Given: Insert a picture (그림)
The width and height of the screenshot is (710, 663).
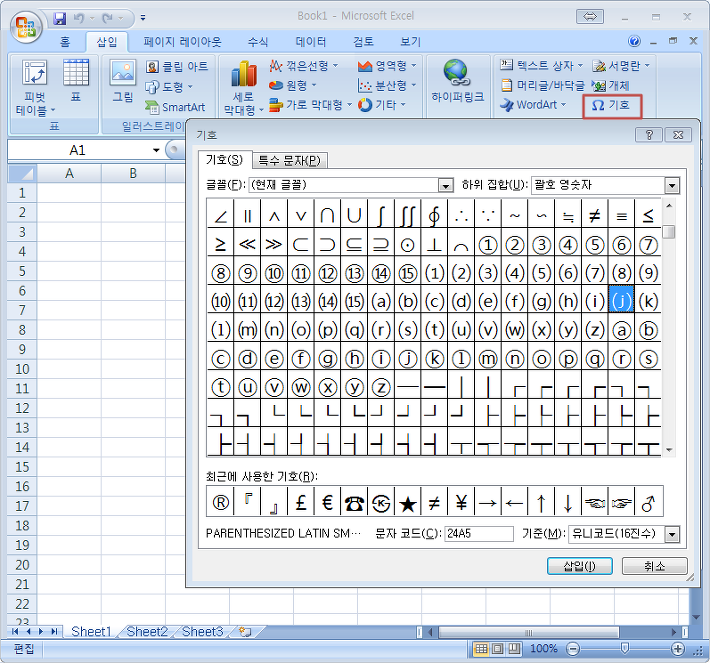Looking at the screenshot, I should point(123,82).
